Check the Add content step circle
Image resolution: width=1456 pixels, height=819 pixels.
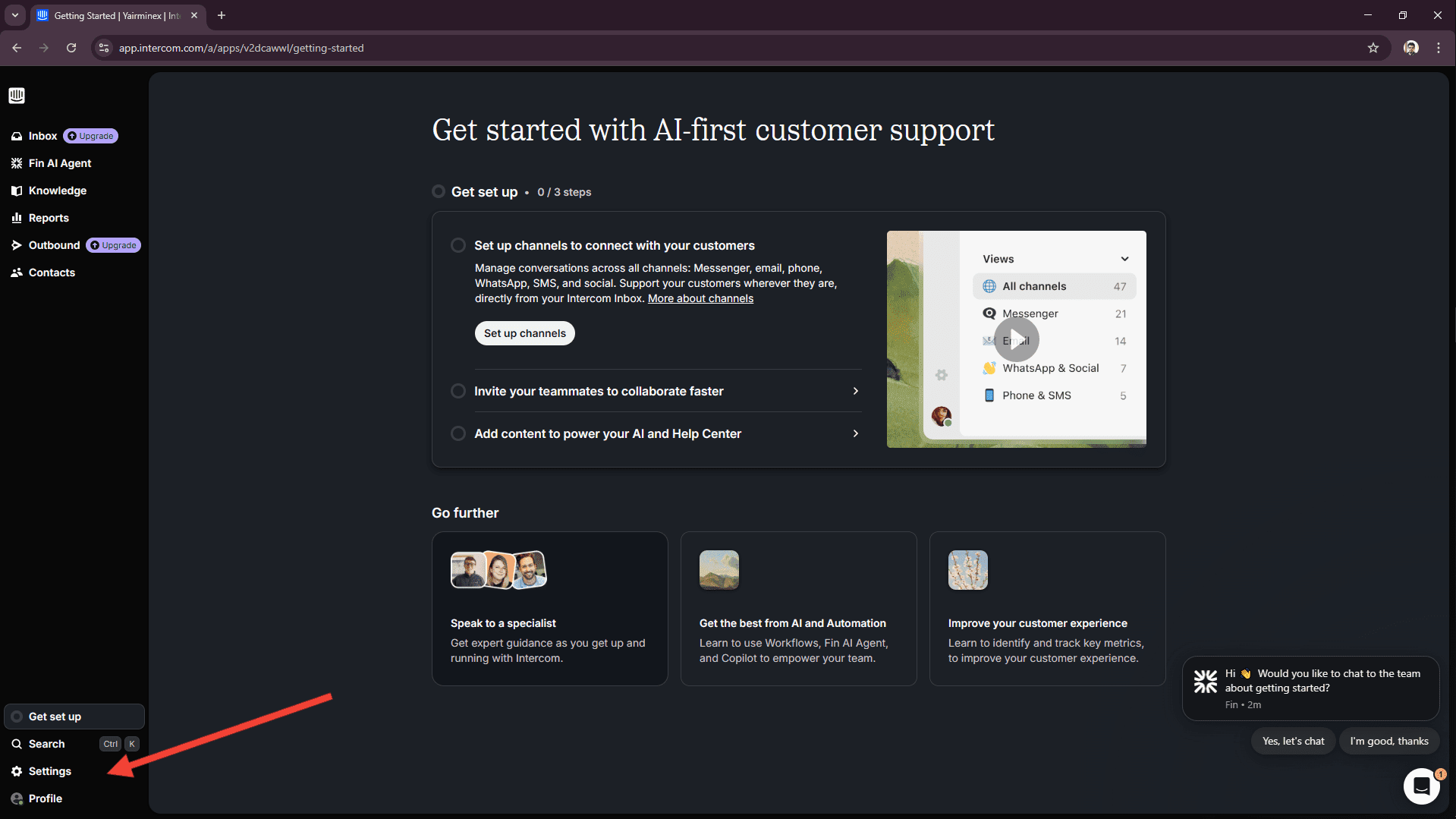[x=458, y=433]
